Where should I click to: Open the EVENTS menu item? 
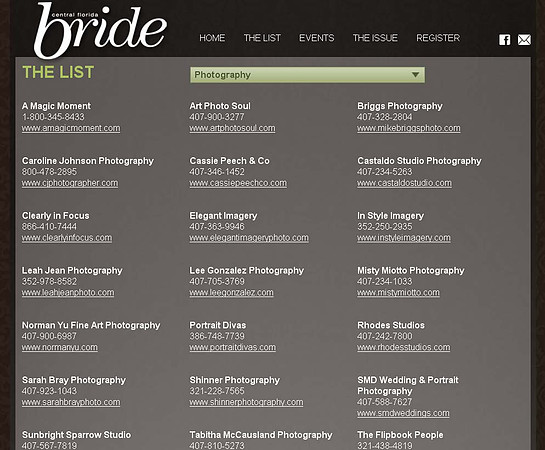pyautogui.click(x=317, y=38)
